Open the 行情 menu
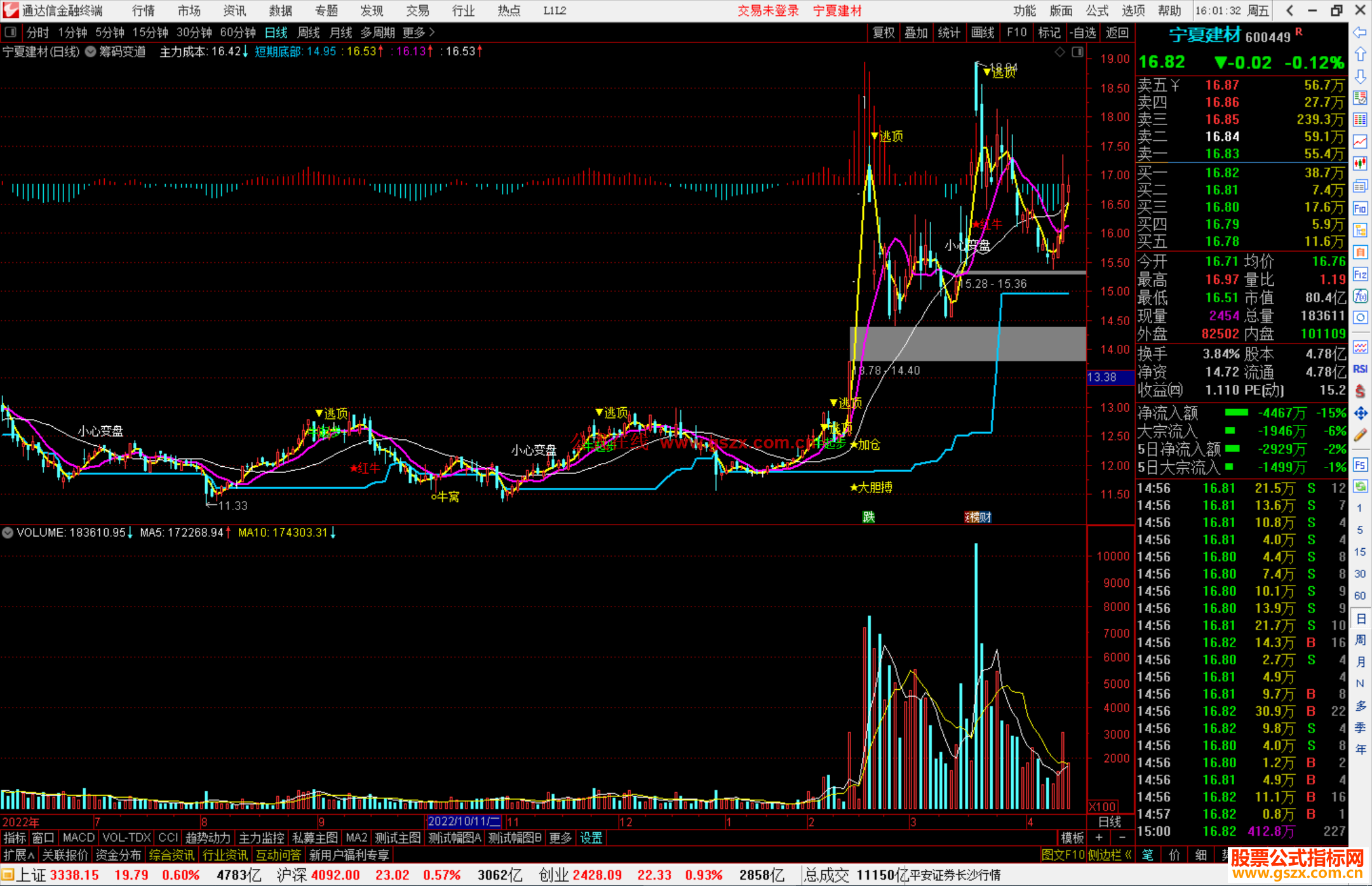 [144, 11]
